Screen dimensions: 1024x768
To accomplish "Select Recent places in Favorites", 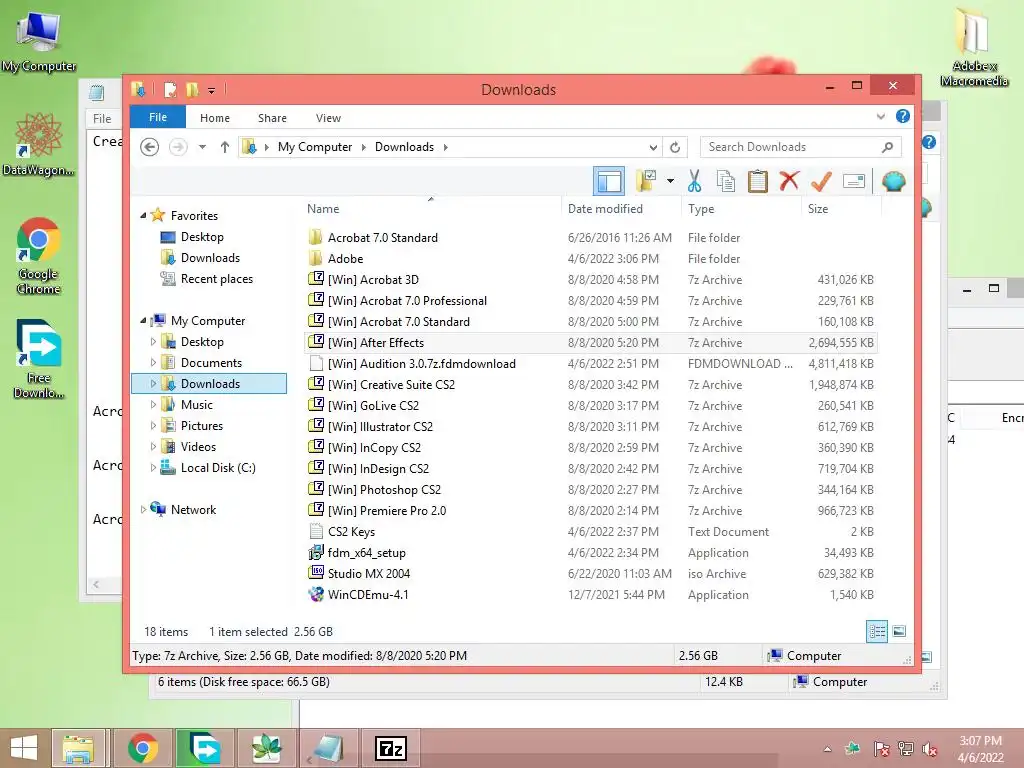I will point(217,279).
